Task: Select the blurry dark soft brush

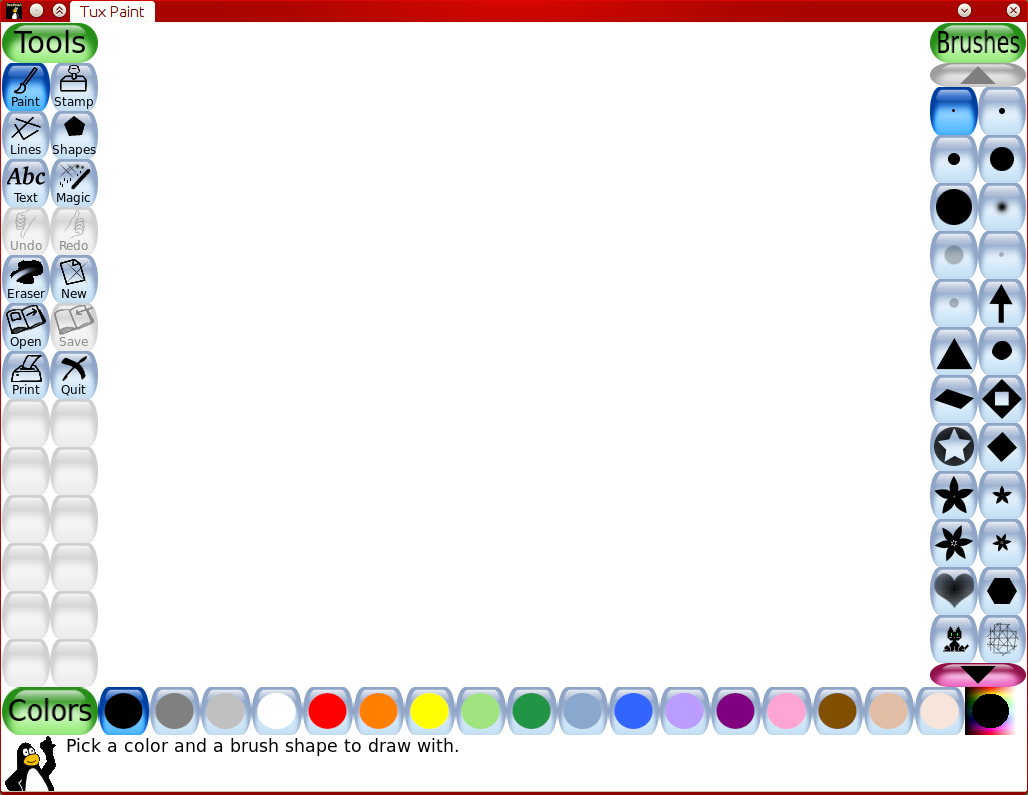Action: (x=1001, y=207)
